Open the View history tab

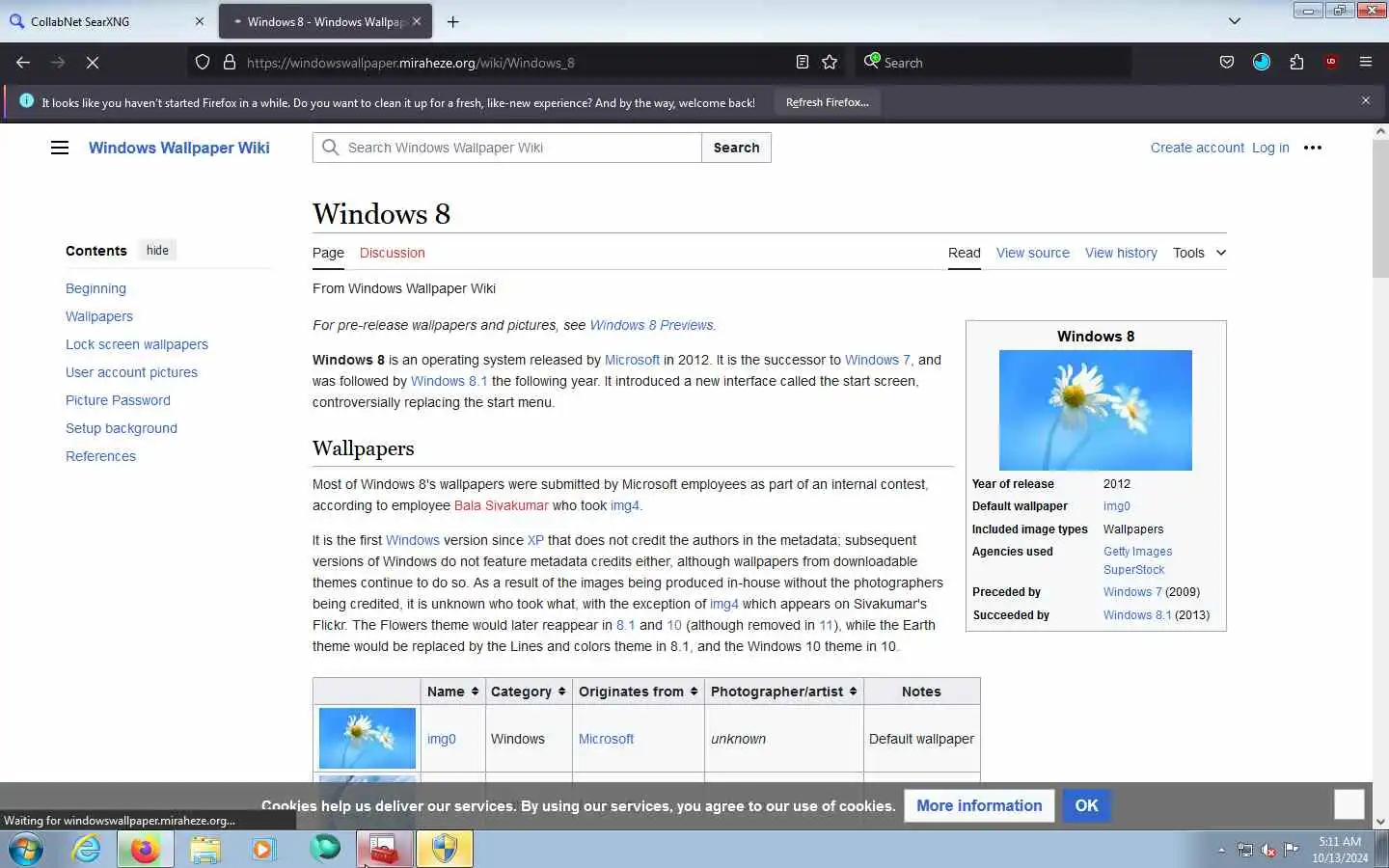(x=1121, y=253)
